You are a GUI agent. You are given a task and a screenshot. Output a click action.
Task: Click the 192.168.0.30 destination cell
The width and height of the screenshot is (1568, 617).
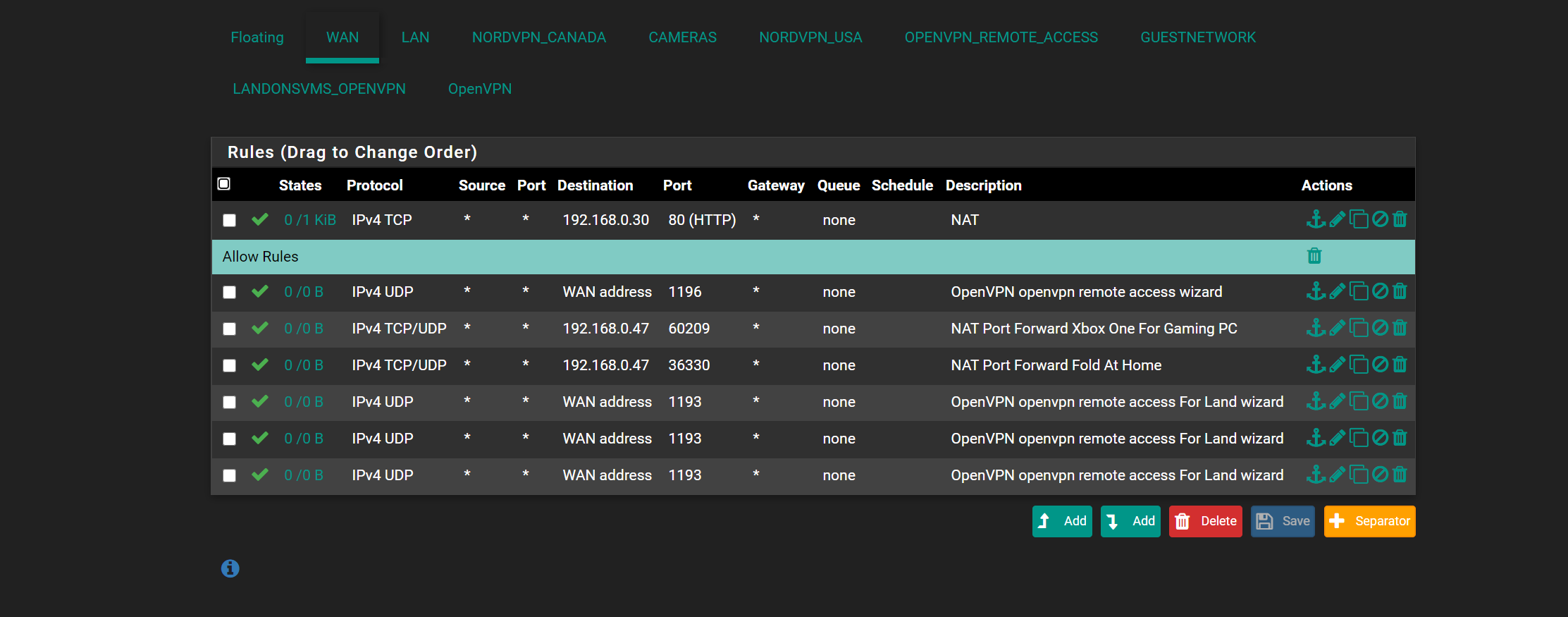pyautogui.click(x=605, y=220)
